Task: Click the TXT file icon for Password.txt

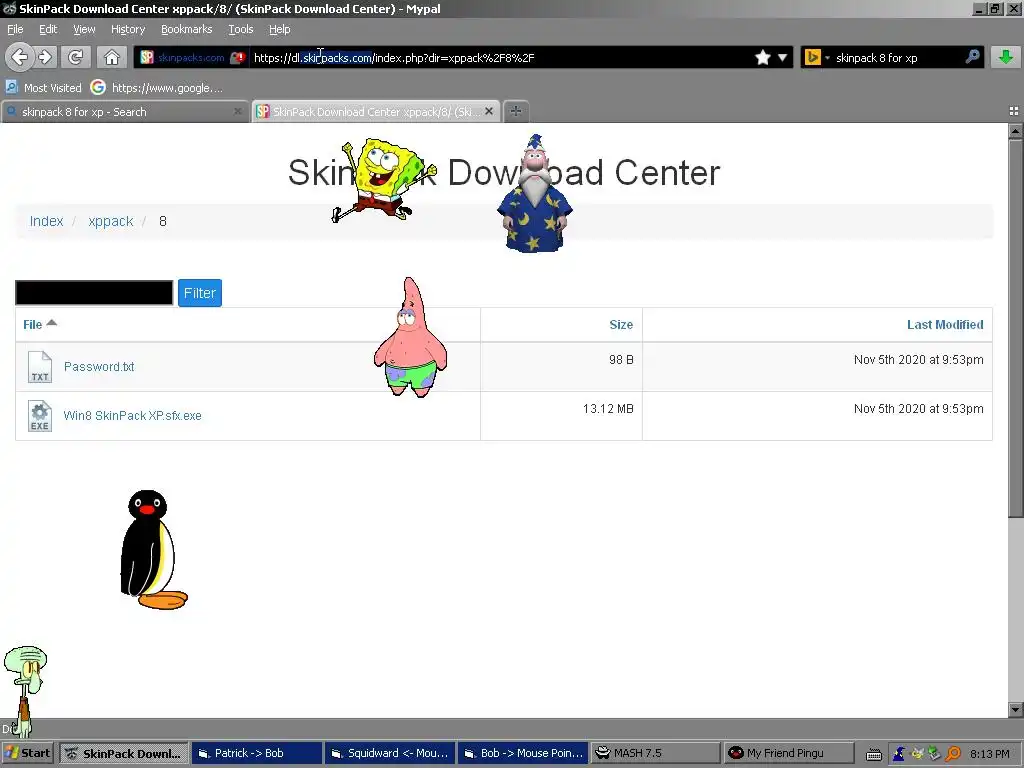Action: pyautogui.click(x=40, y=367)
